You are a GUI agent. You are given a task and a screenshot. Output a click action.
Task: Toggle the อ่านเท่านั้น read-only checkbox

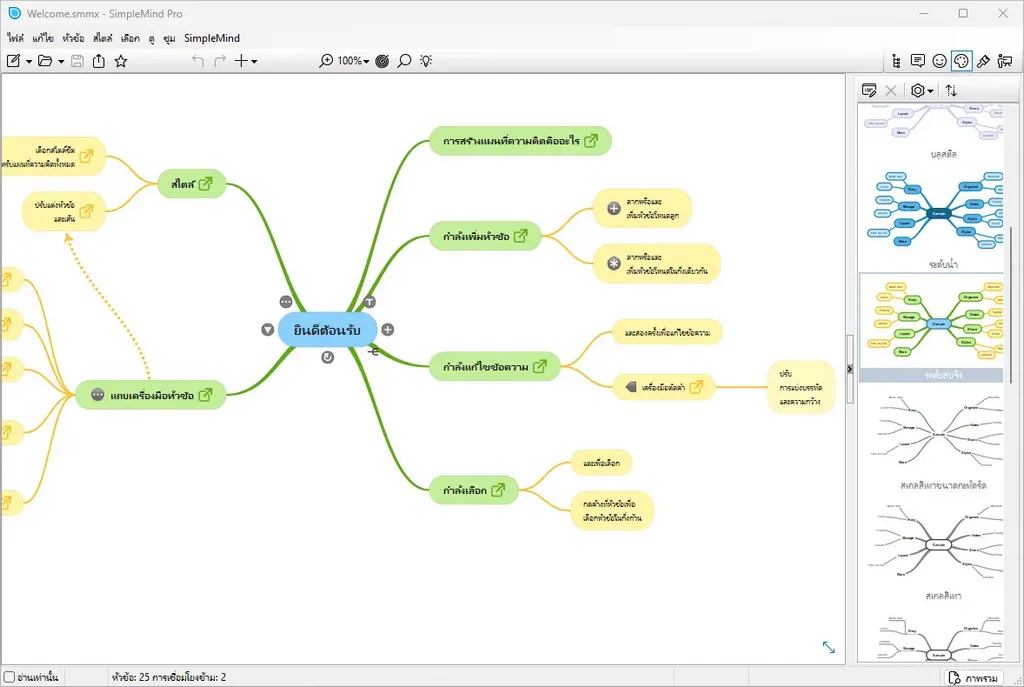pyautogui.click(x=9, y=677)
